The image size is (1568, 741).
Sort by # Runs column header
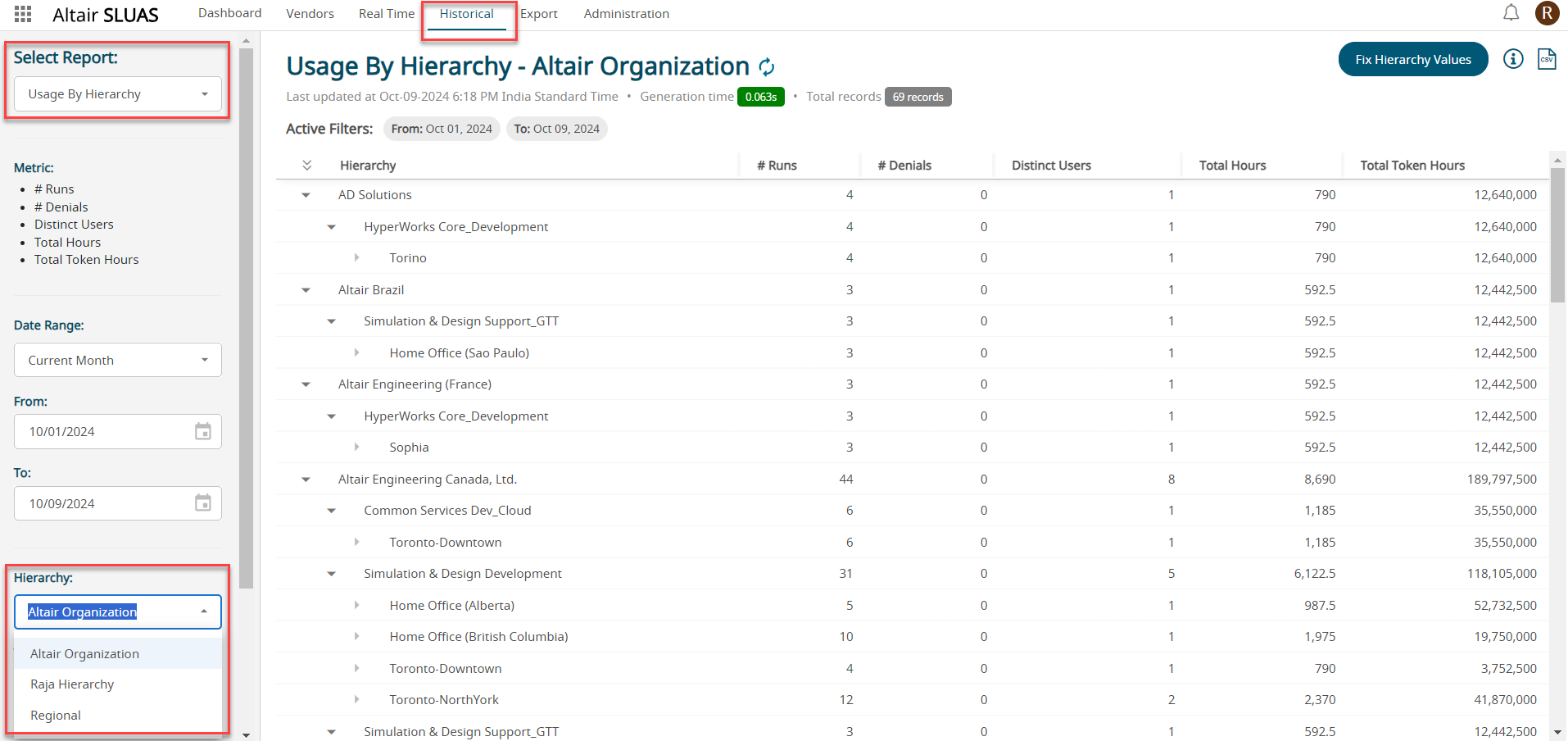pyautogui.click(x=777, y=166)
